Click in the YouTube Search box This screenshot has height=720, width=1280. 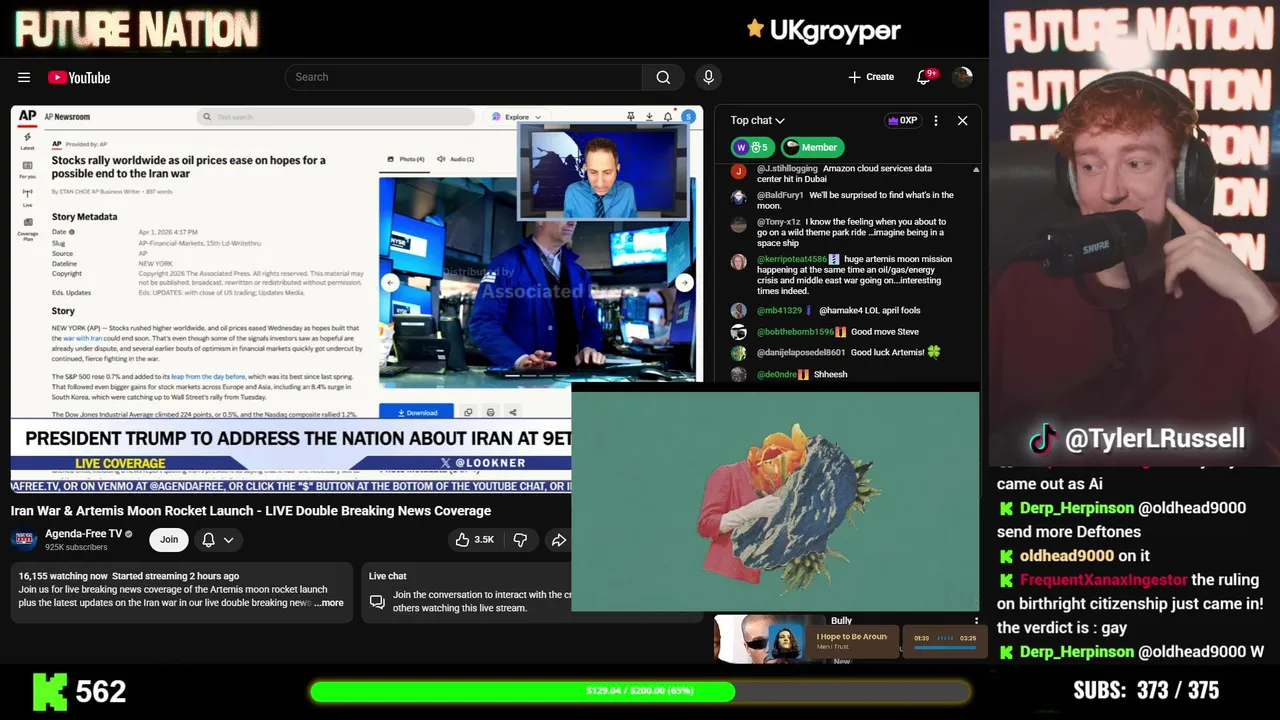pos(464,77)
